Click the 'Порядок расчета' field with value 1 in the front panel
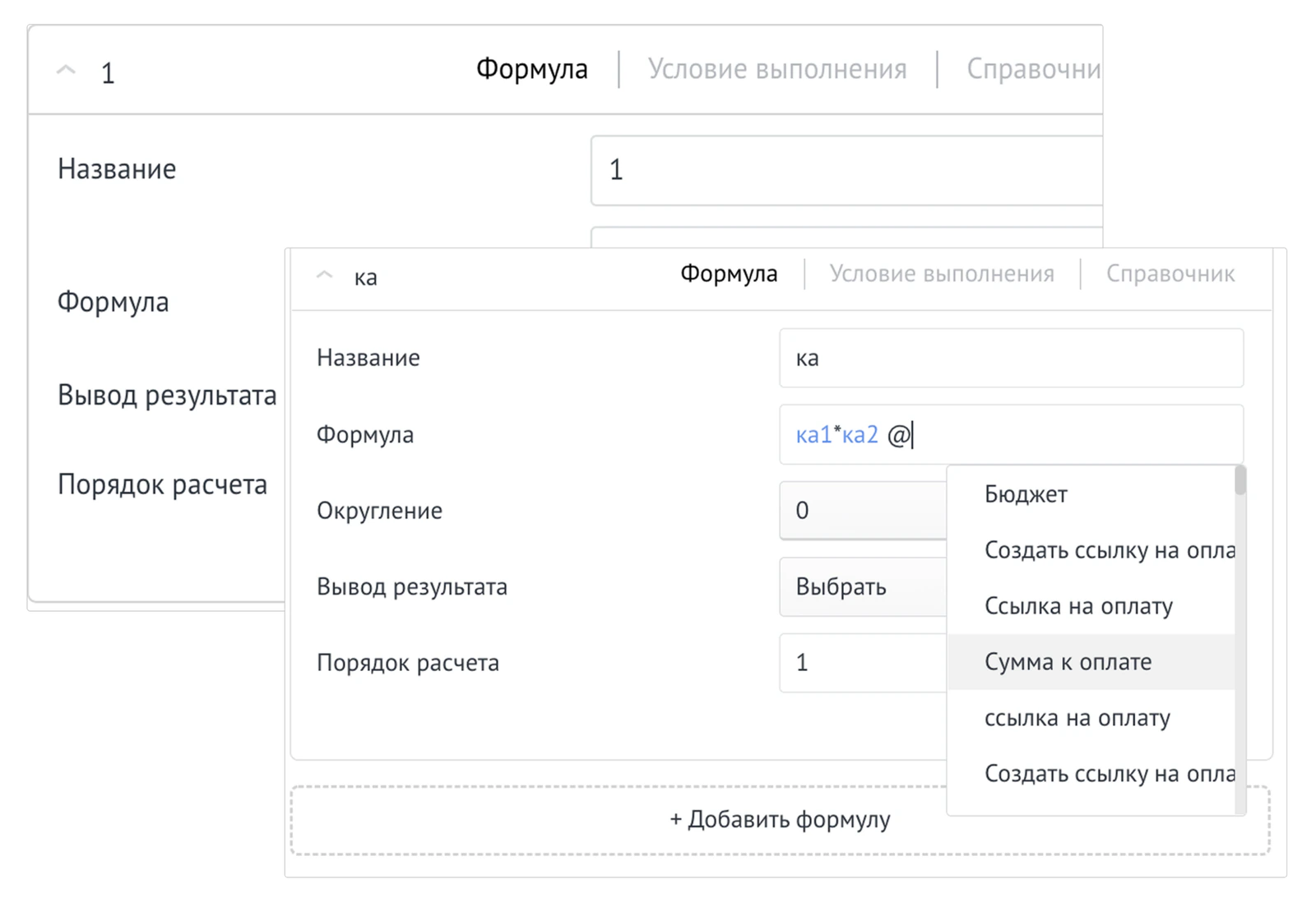 click(863, 663)
